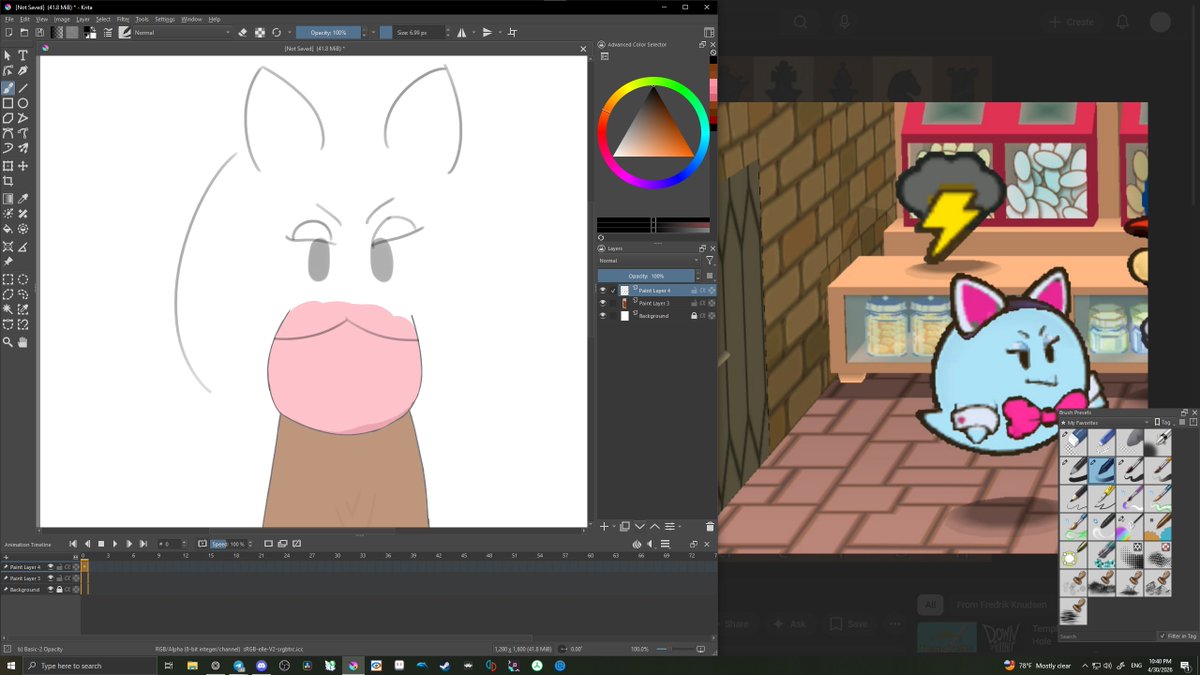This screenshot has width=1200, height=675.
Task: Open the Layer menu
Action: coord(83,19)
